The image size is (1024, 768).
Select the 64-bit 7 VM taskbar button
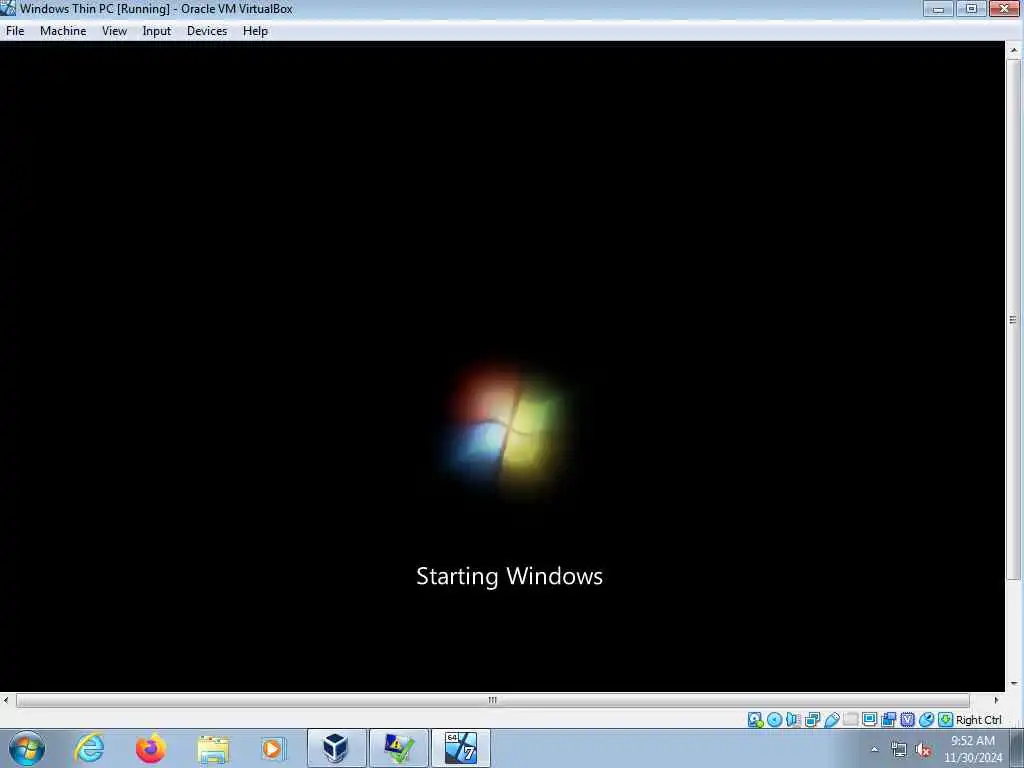coord(461,748)
